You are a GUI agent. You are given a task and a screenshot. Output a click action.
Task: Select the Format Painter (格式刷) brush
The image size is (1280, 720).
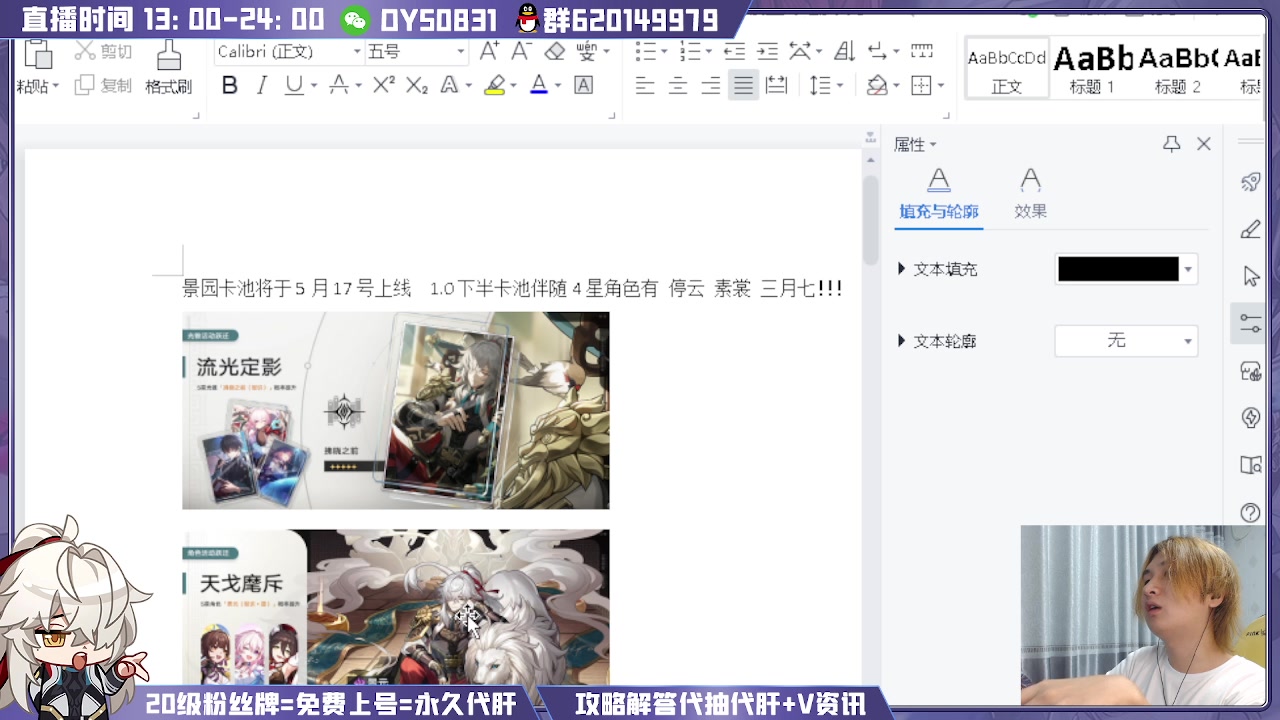pos(168,68)
